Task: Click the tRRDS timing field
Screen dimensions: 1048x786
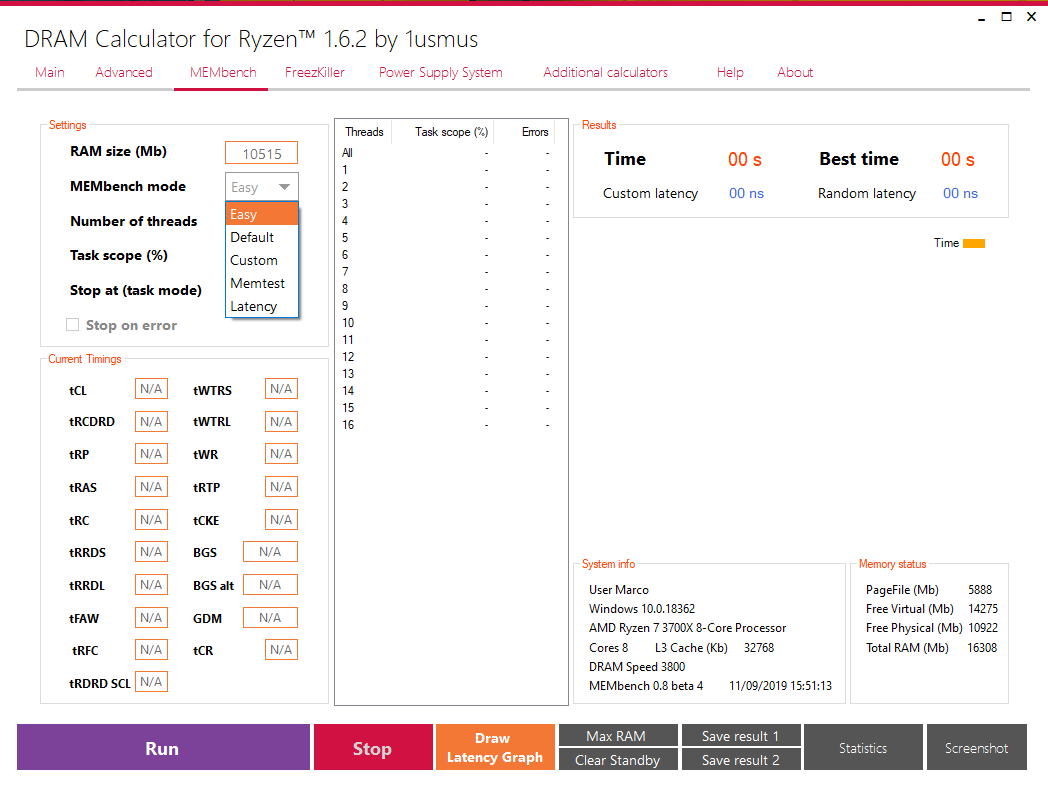Action: click(x=151, y=551)
